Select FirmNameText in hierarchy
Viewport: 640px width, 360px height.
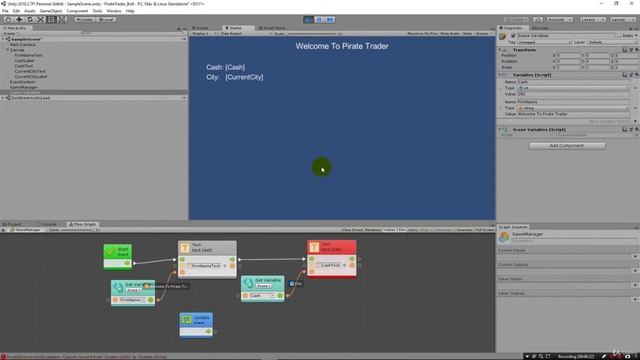pos(29,55)
